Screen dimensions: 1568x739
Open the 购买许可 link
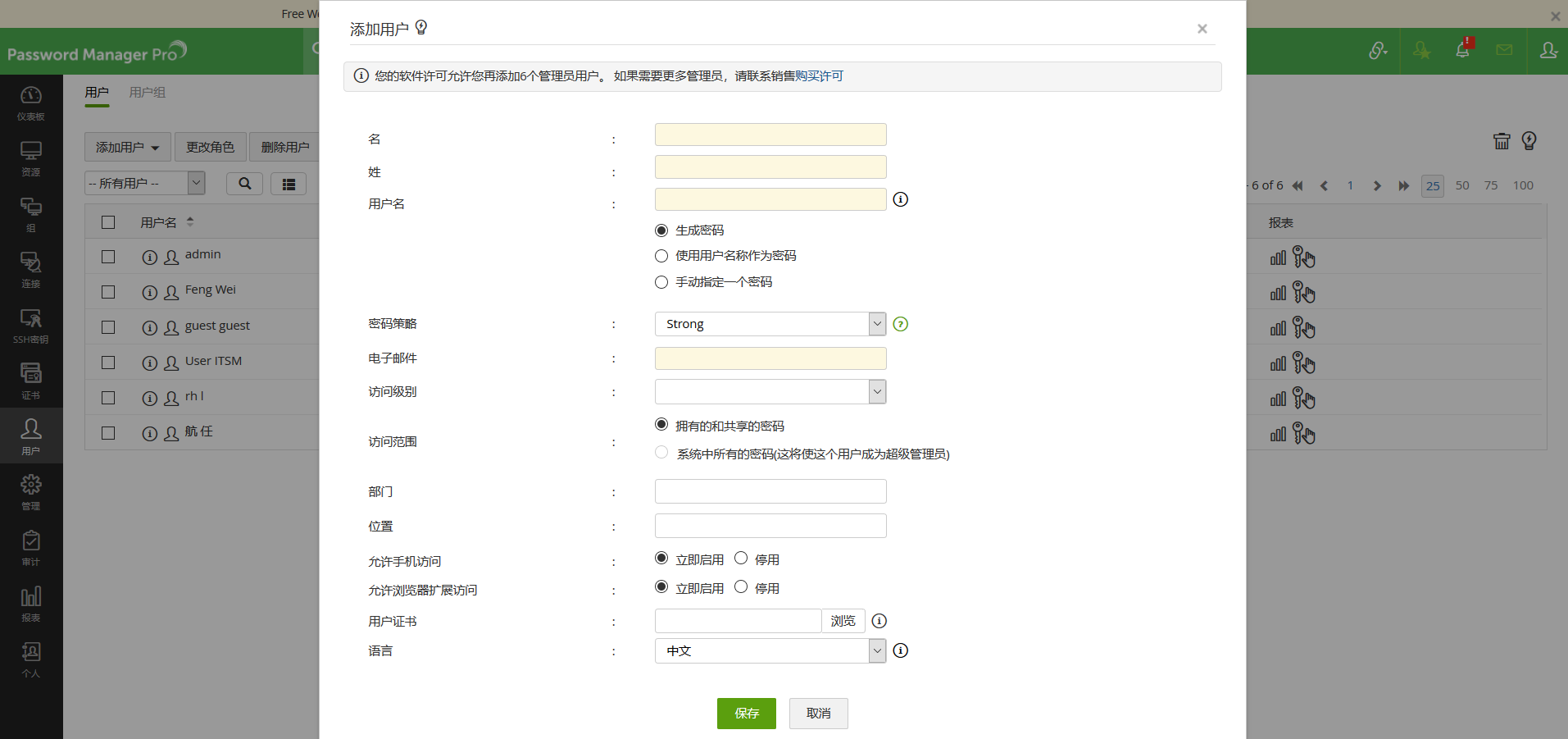click(820, 76)
